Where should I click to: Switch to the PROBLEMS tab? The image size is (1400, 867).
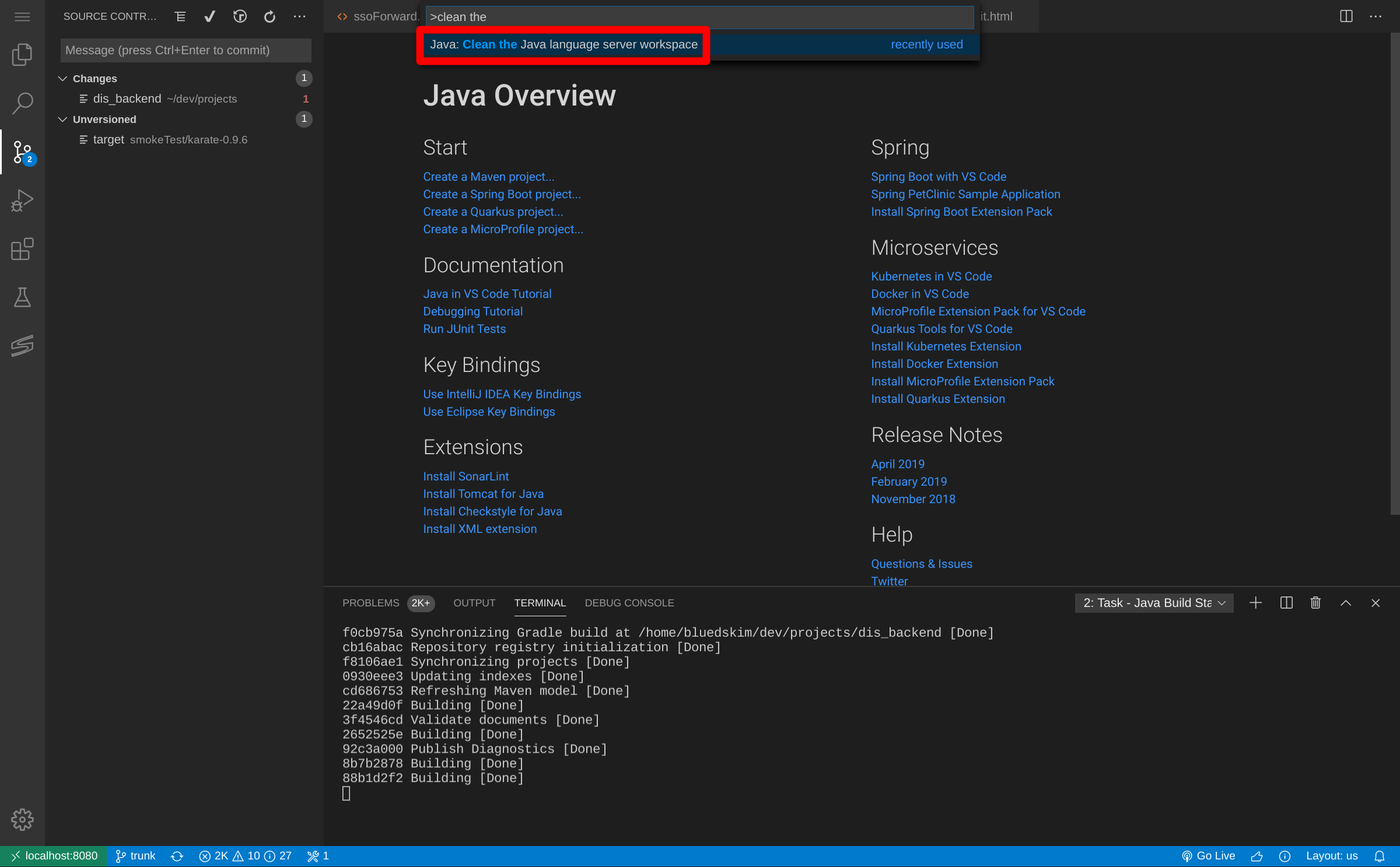point(371,603)
